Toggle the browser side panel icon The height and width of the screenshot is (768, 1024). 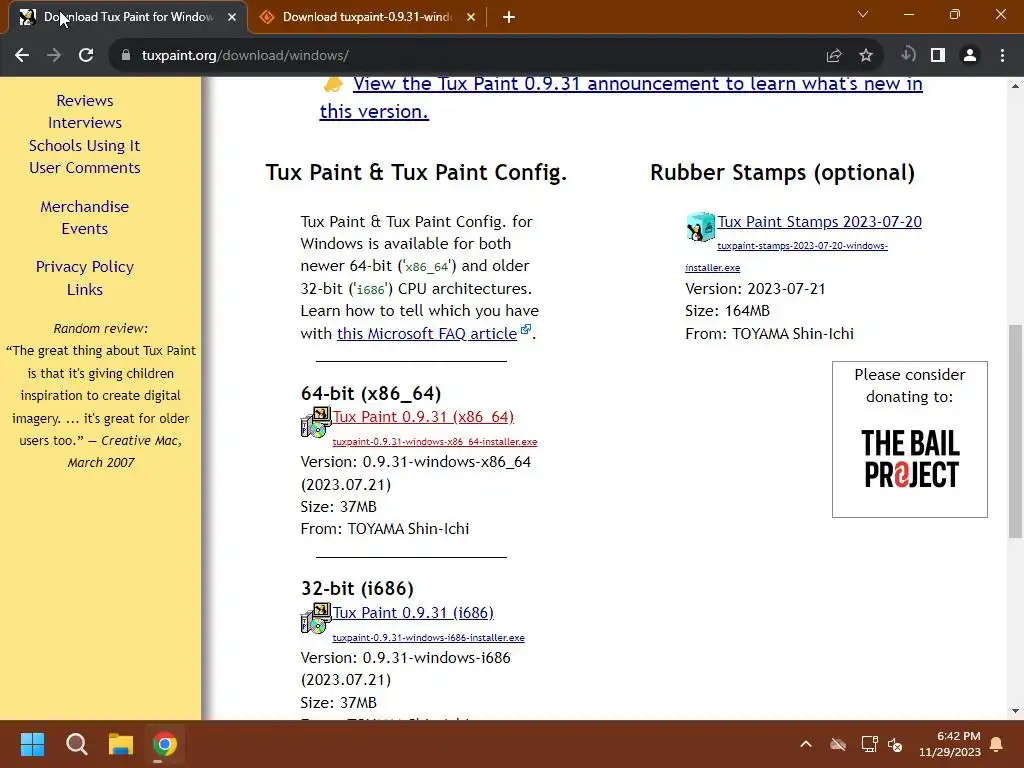click(x=938, y=56)
